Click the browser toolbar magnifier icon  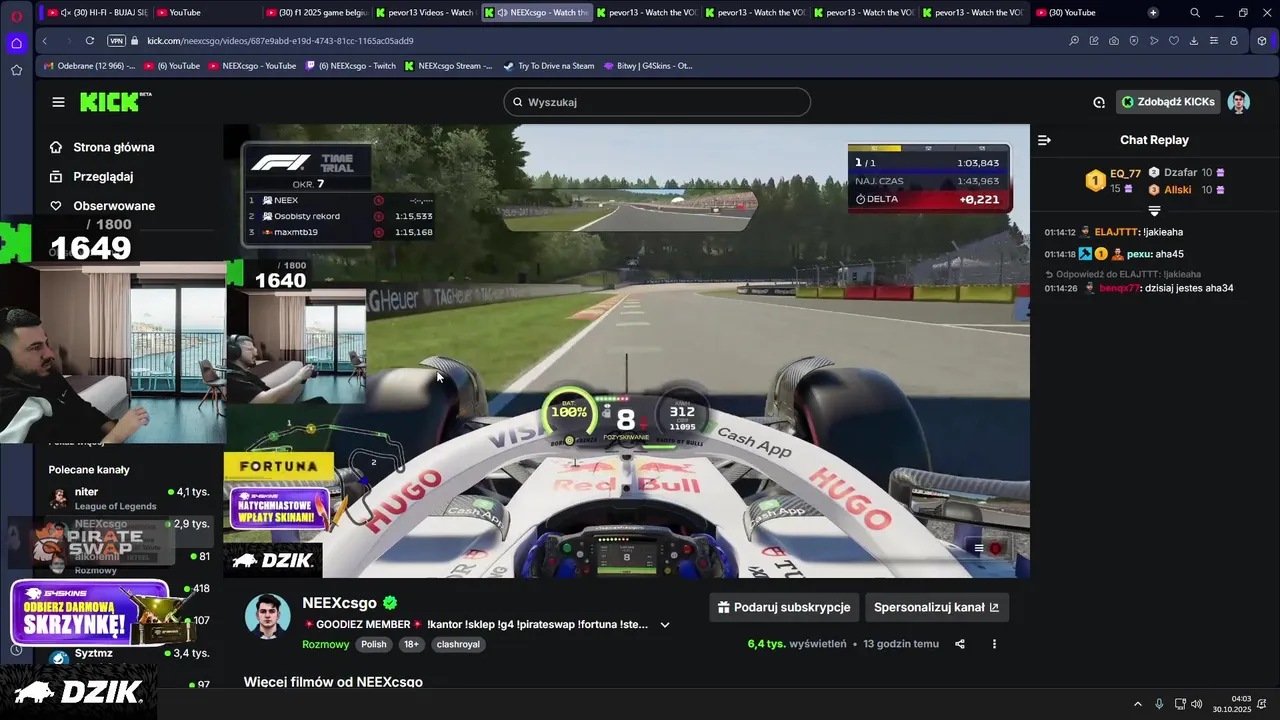tap(1074, 41)
